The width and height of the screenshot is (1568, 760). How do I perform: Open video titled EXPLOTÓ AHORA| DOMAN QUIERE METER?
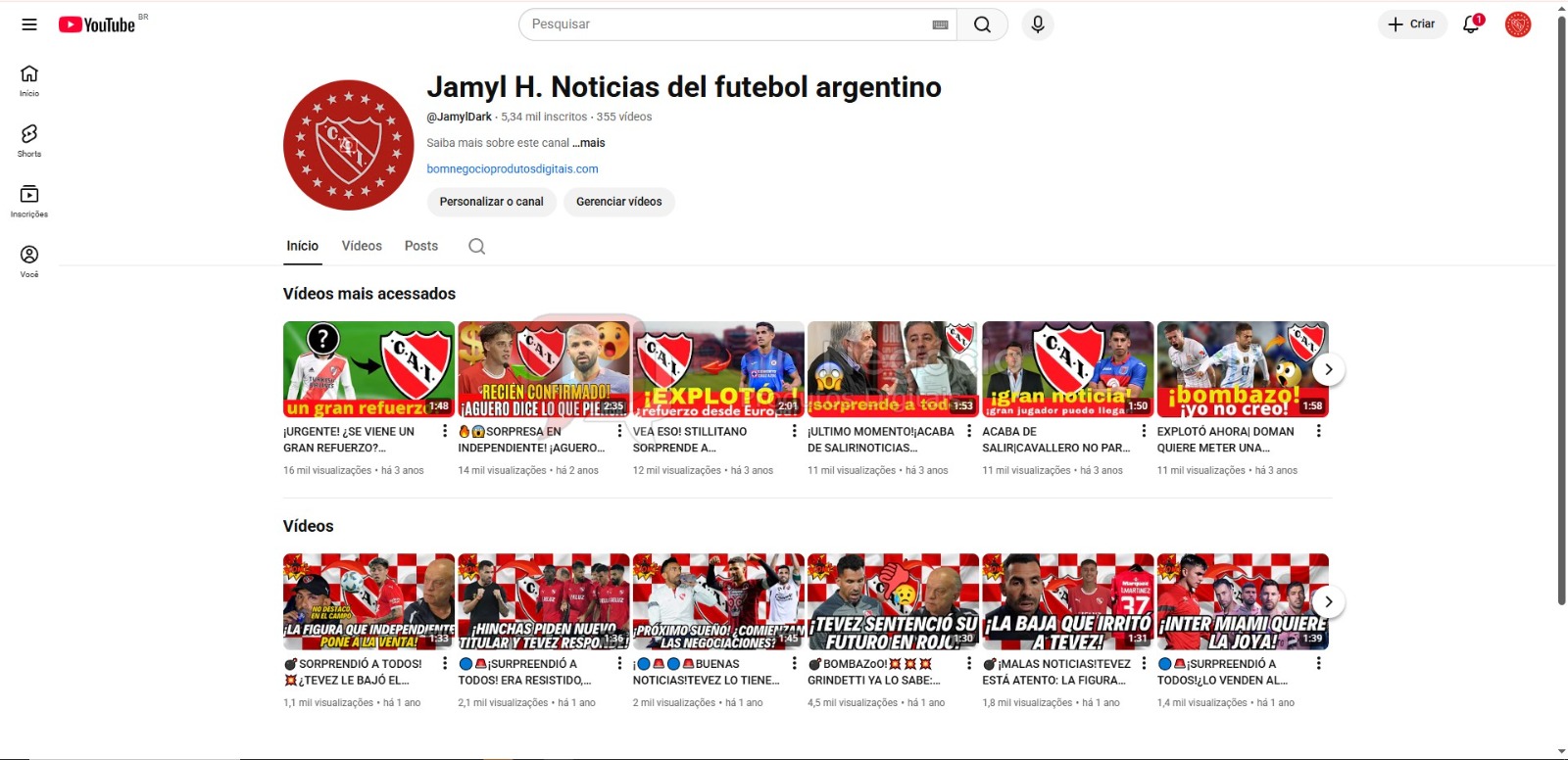coord(1226,440)
